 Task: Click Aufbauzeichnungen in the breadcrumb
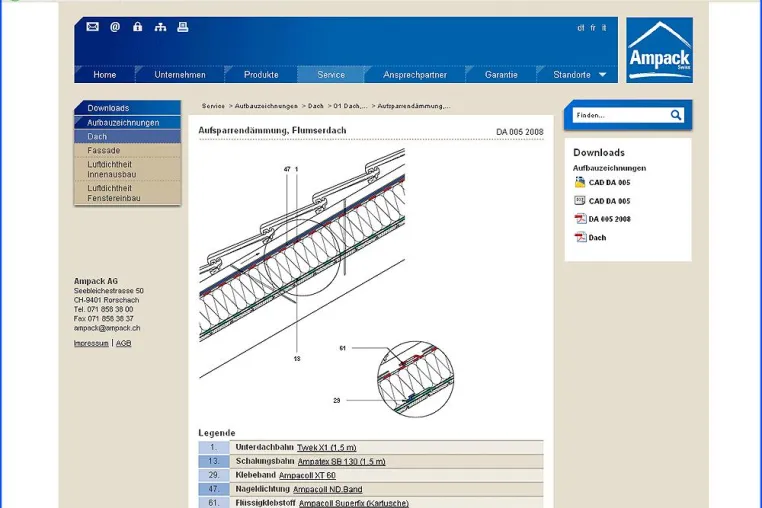click(x=266, y=106)
